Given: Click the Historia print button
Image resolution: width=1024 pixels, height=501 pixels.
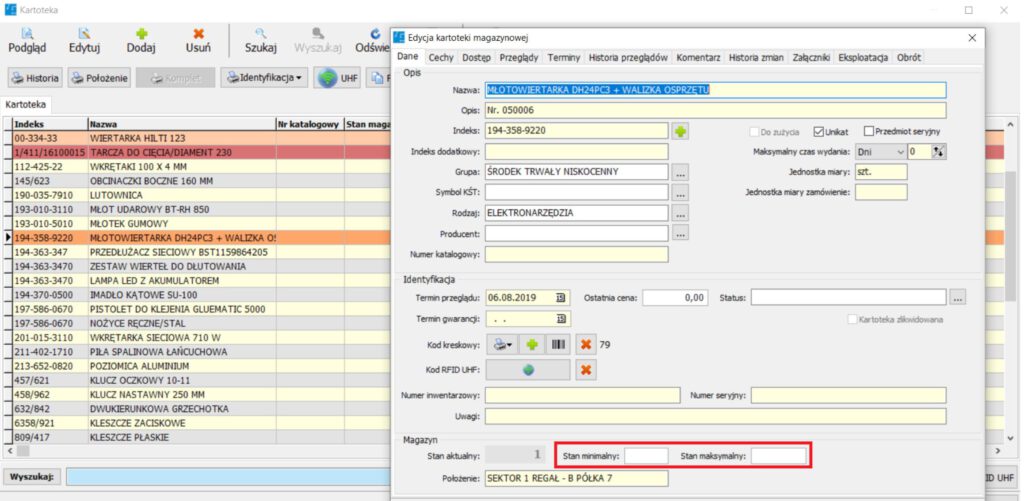Looking at the screenshot, I should coord(35,78).
